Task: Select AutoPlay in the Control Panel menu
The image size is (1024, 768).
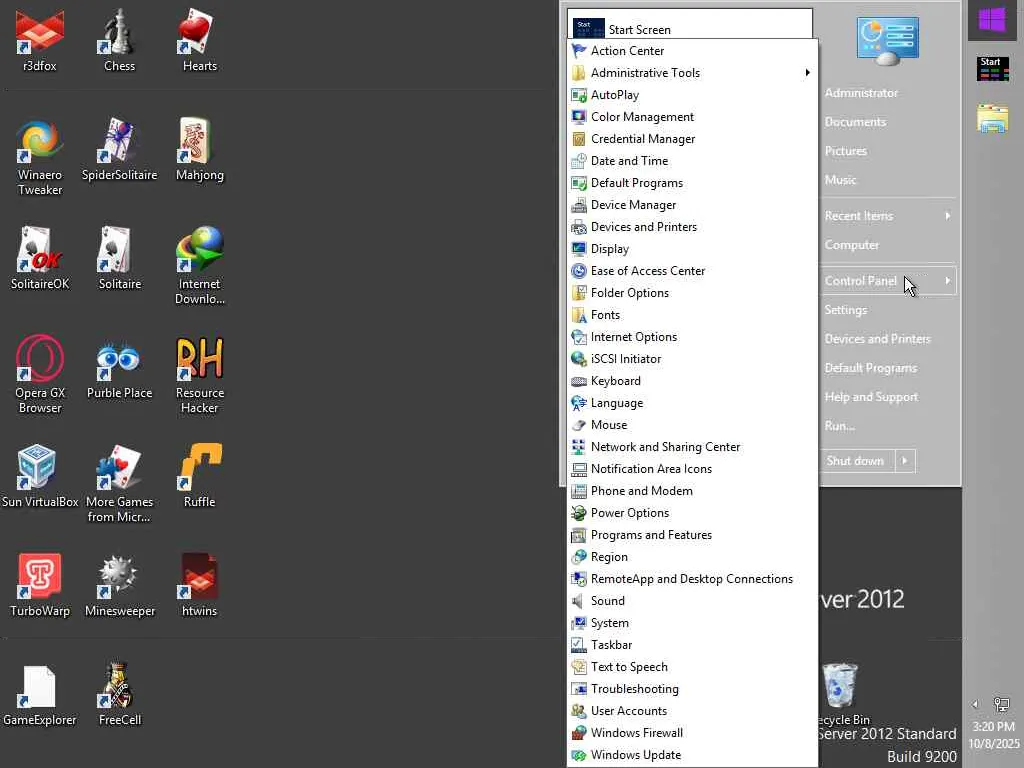Action: pyautogui.click(x=692, y=95)
